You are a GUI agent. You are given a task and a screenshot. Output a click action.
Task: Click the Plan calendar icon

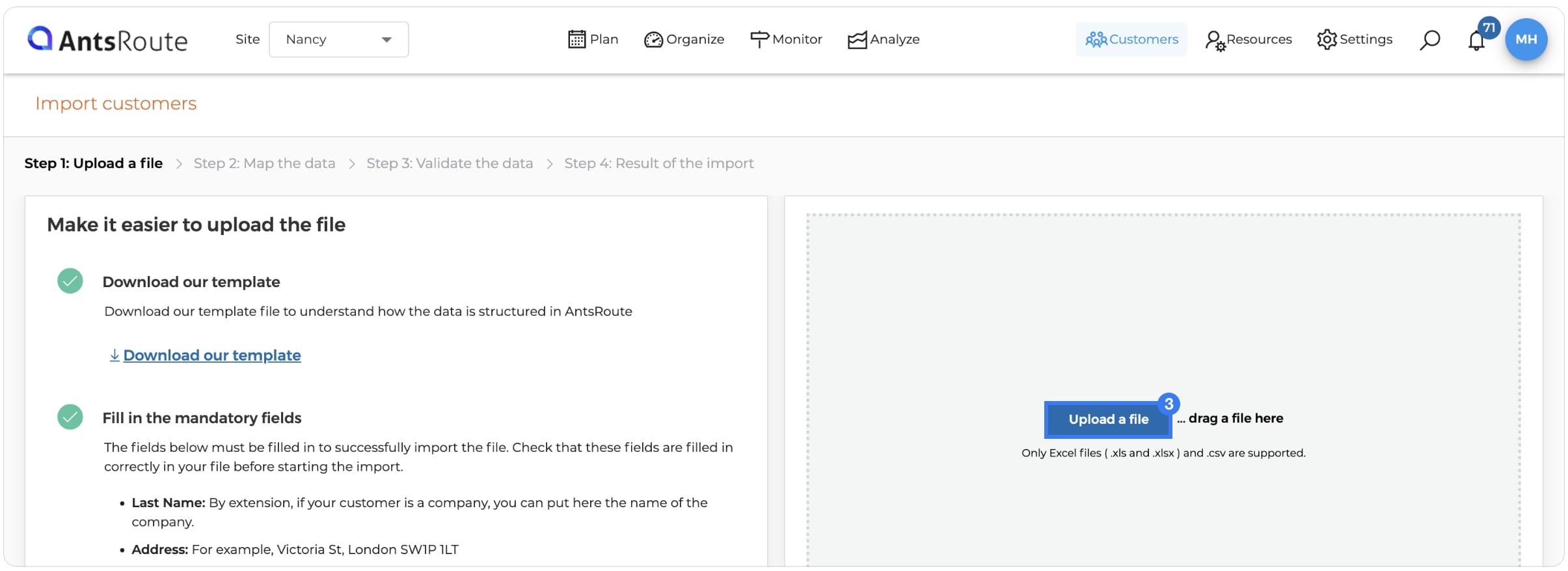pos(576,40)
